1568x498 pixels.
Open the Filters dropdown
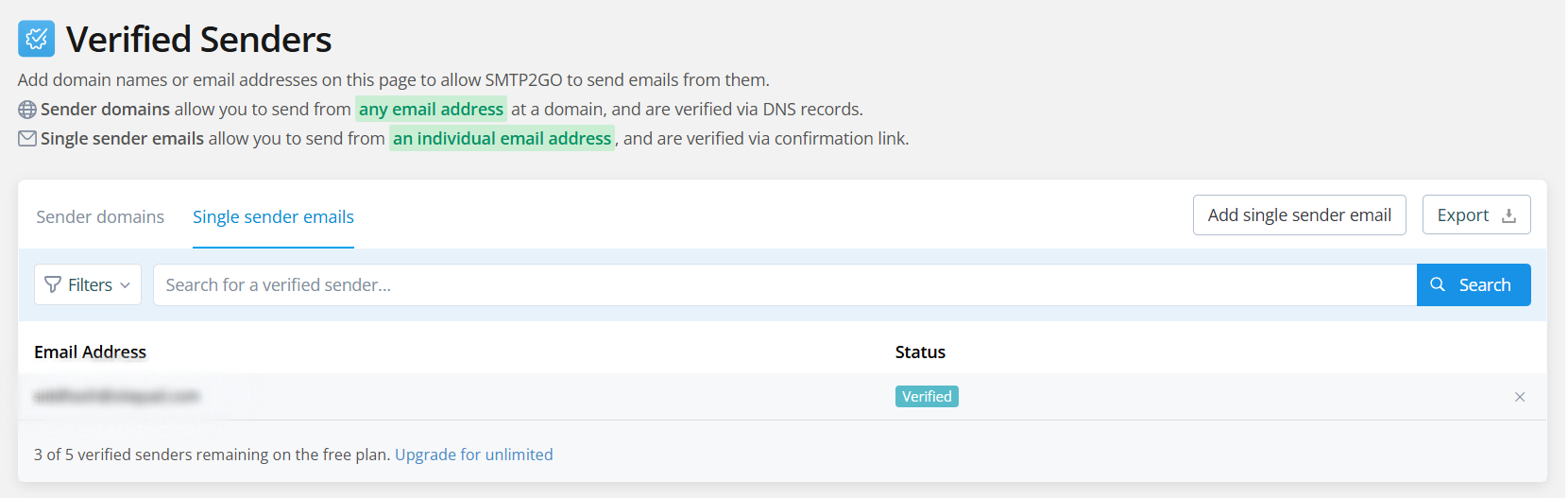click(x=88, y=284)
